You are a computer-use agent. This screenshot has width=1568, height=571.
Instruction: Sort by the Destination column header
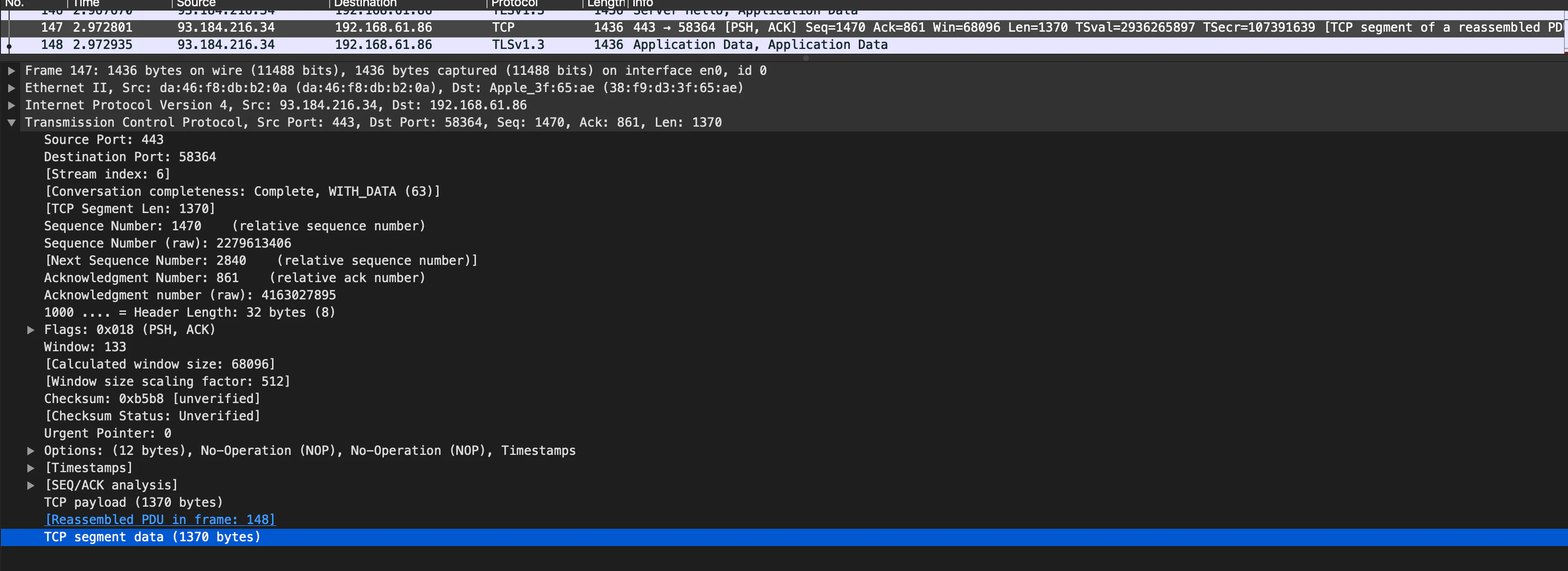pos(365,4)
